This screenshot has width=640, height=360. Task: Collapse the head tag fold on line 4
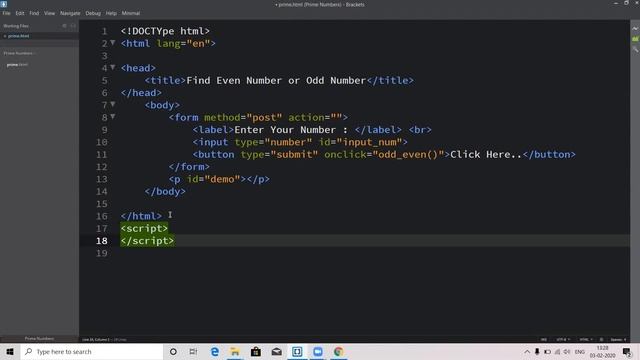tap(113, 67)
